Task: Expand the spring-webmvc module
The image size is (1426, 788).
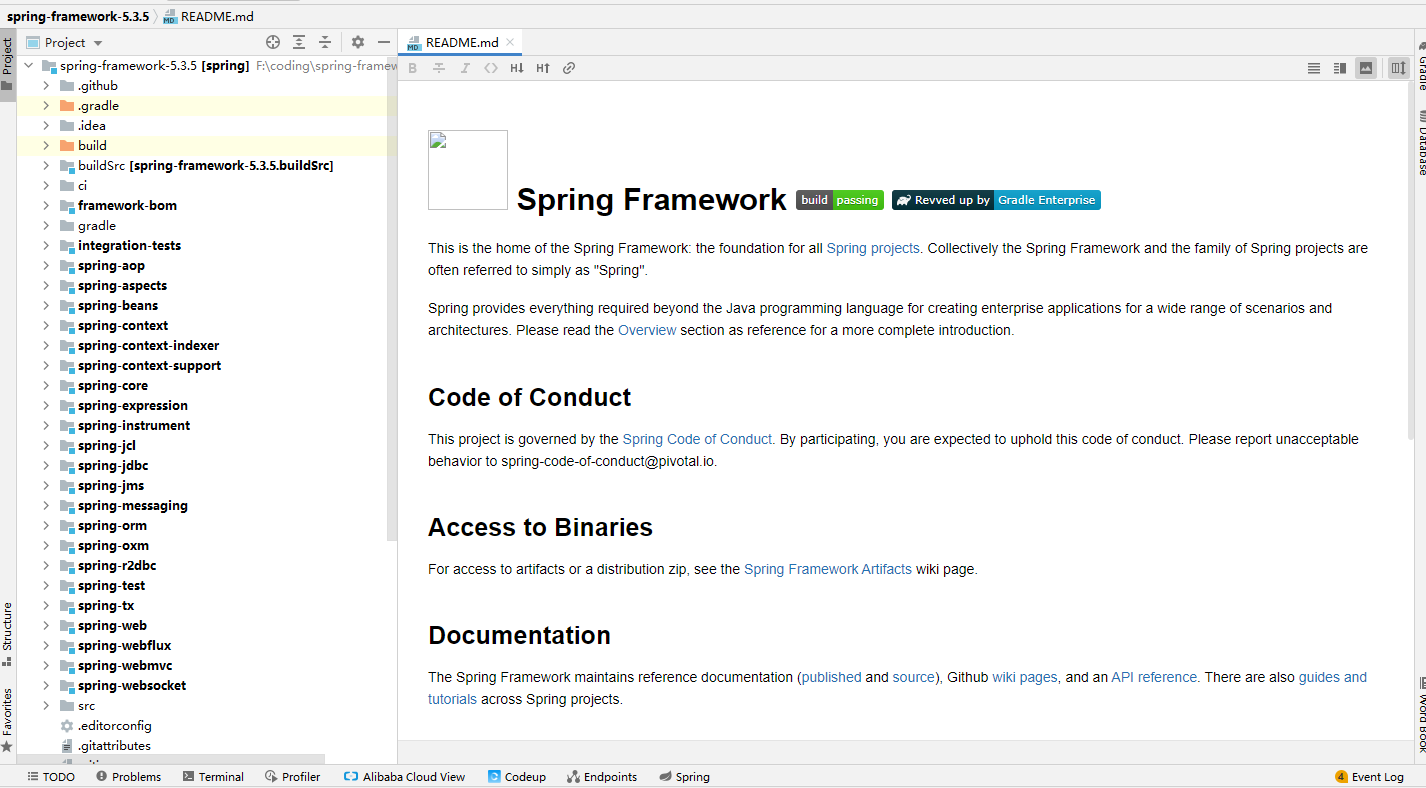Action: 46,666
